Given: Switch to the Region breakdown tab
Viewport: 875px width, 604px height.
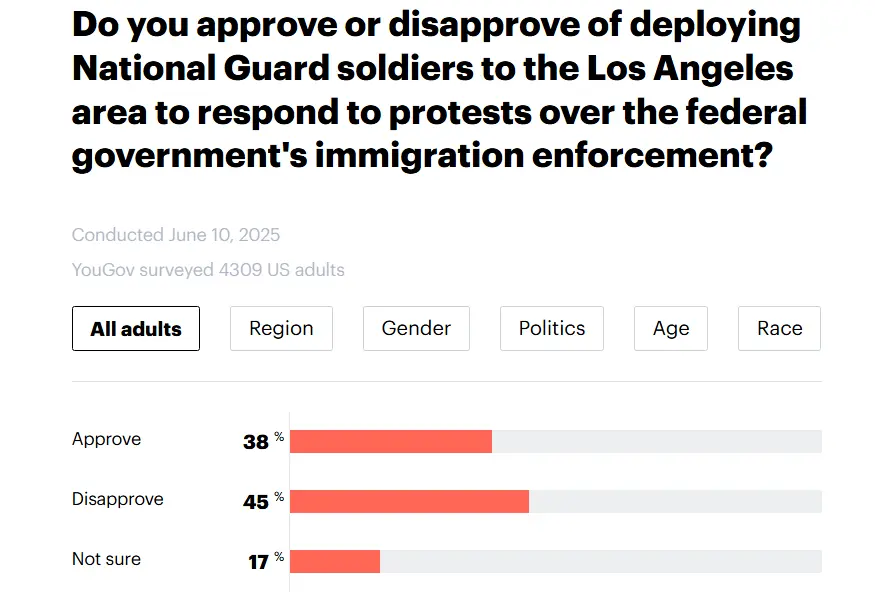Looking at the screenshot, I should point(281,329).
